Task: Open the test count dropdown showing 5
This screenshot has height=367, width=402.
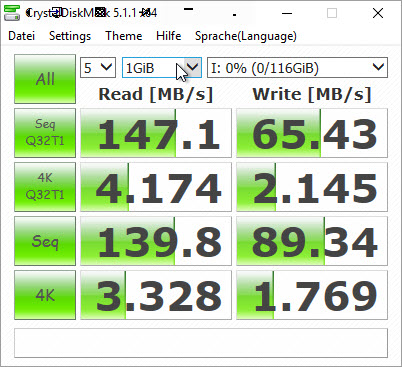Action: 98,68
